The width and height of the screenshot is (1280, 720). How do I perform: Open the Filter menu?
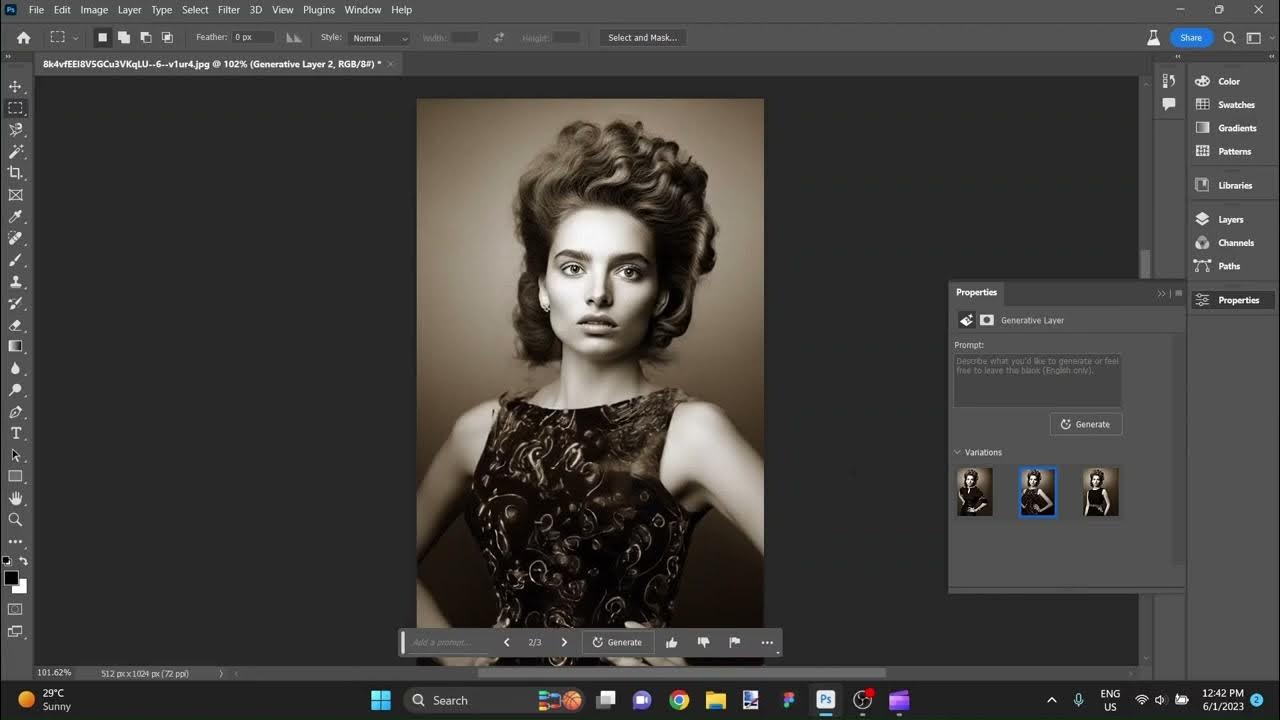tap(229, 10)
